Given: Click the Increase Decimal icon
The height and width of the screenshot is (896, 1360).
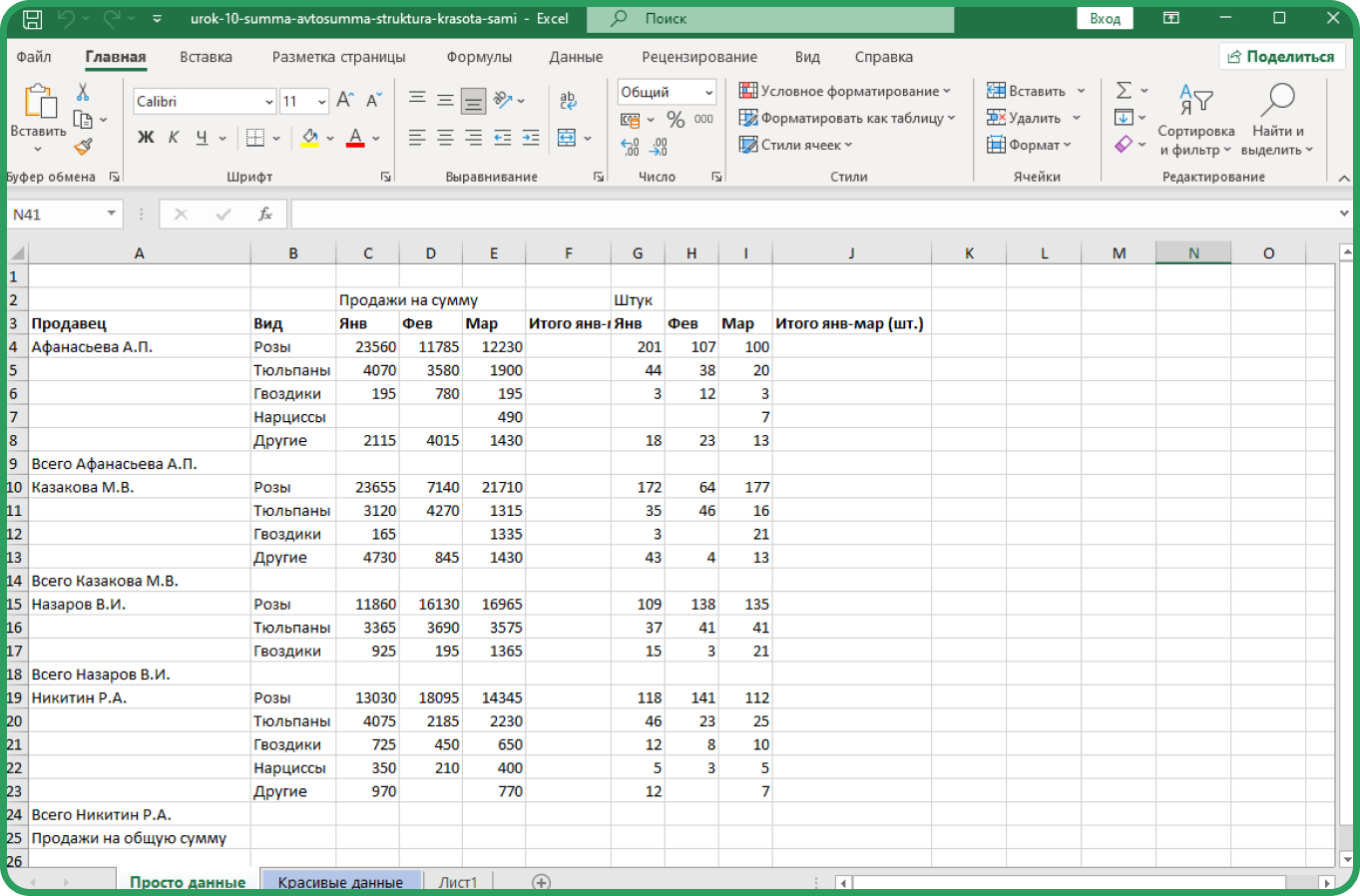Looking at the screenshot, I should [x=631, y=147].
